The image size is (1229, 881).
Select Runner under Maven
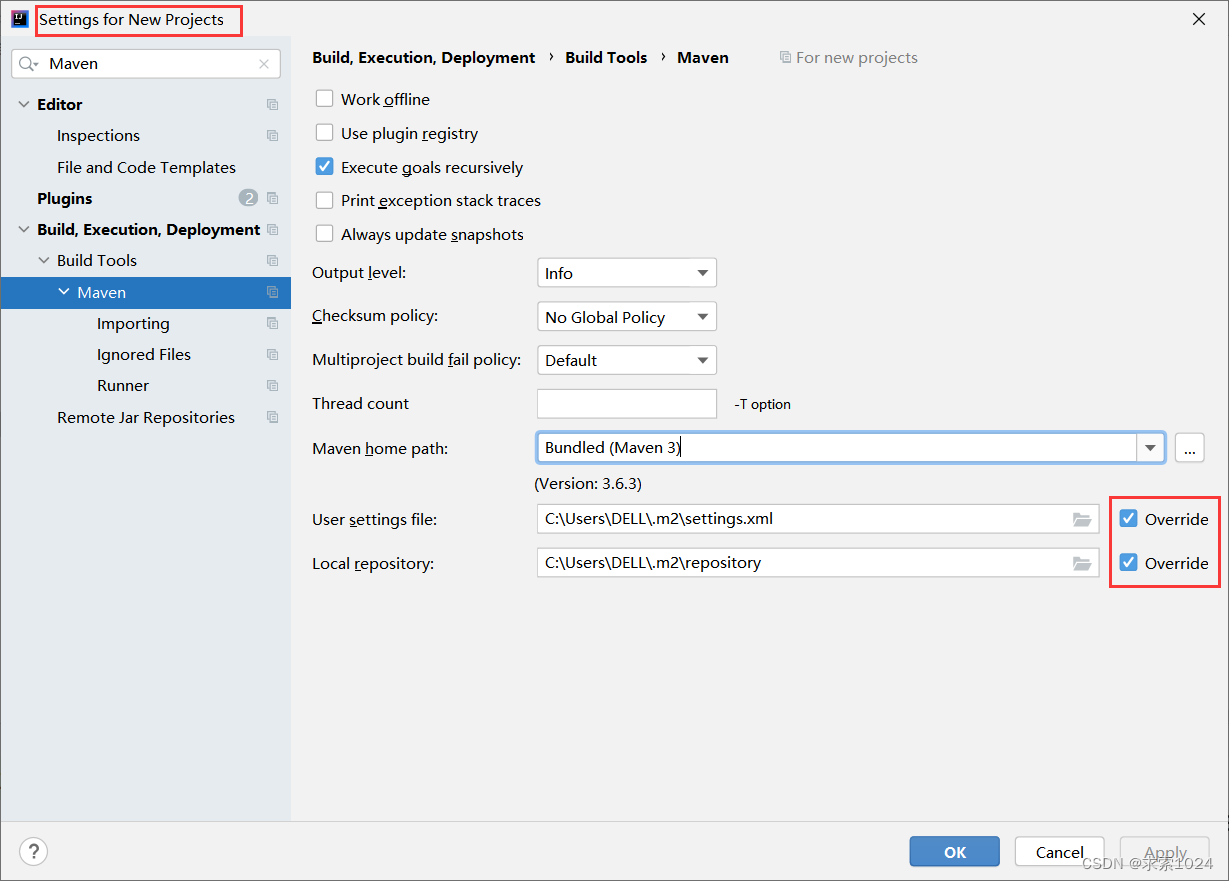coord(122,386)
